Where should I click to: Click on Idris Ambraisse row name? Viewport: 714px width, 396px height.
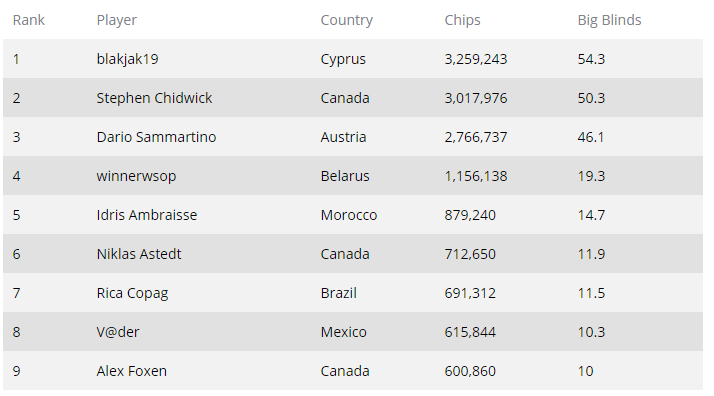[x=147, y=215]
